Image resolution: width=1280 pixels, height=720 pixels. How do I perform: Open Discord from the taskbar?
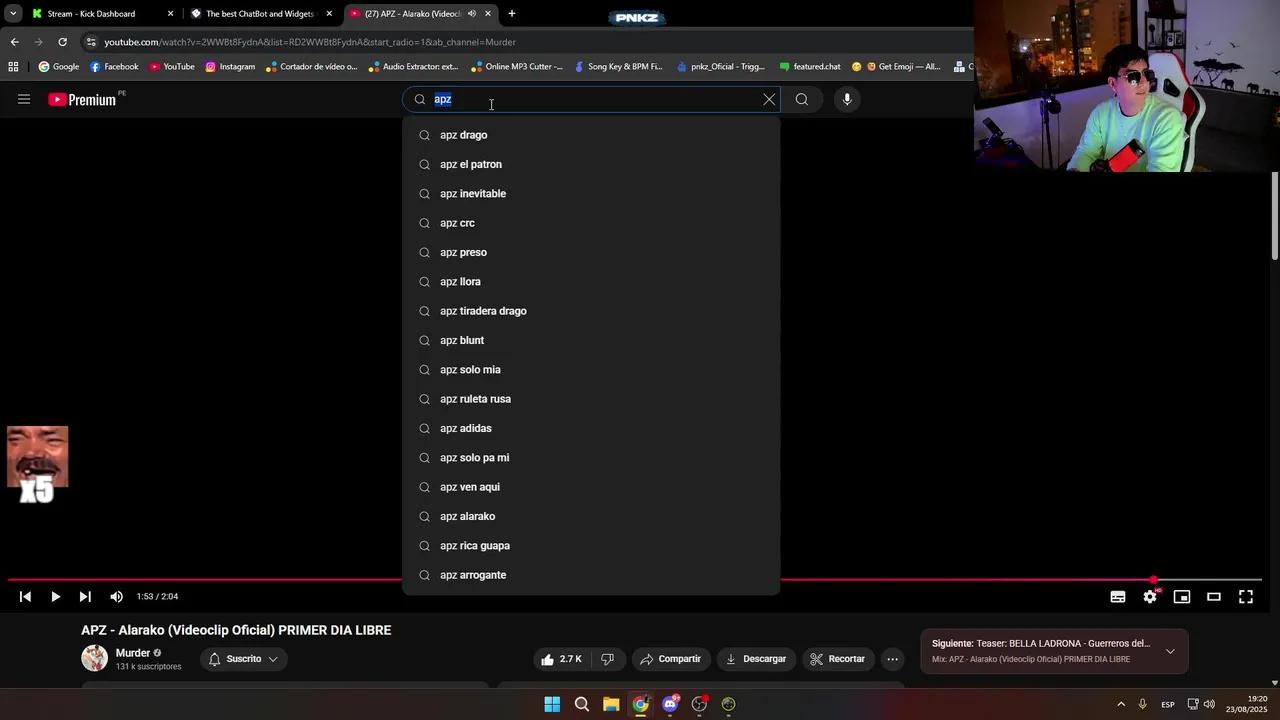[x=670, y=704]
